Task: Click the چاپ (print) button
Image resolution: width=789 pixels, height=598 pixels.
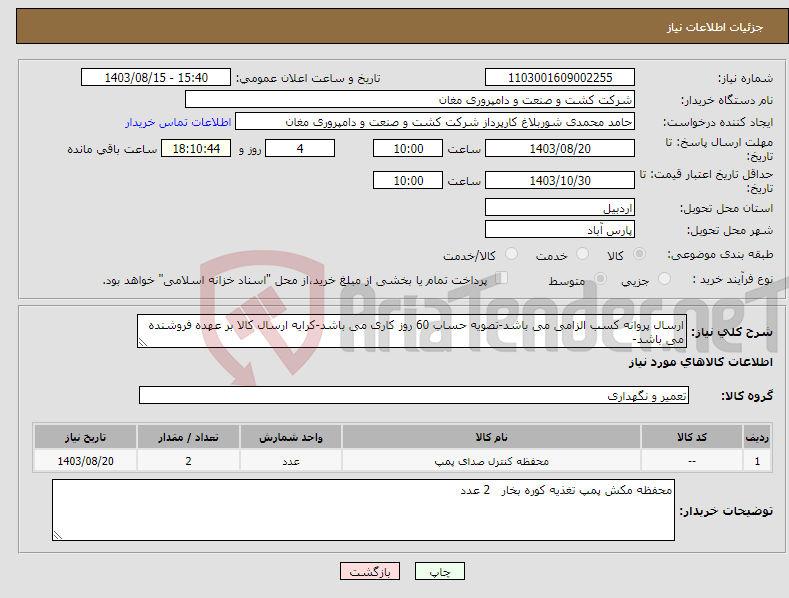Action: [440, 572]
